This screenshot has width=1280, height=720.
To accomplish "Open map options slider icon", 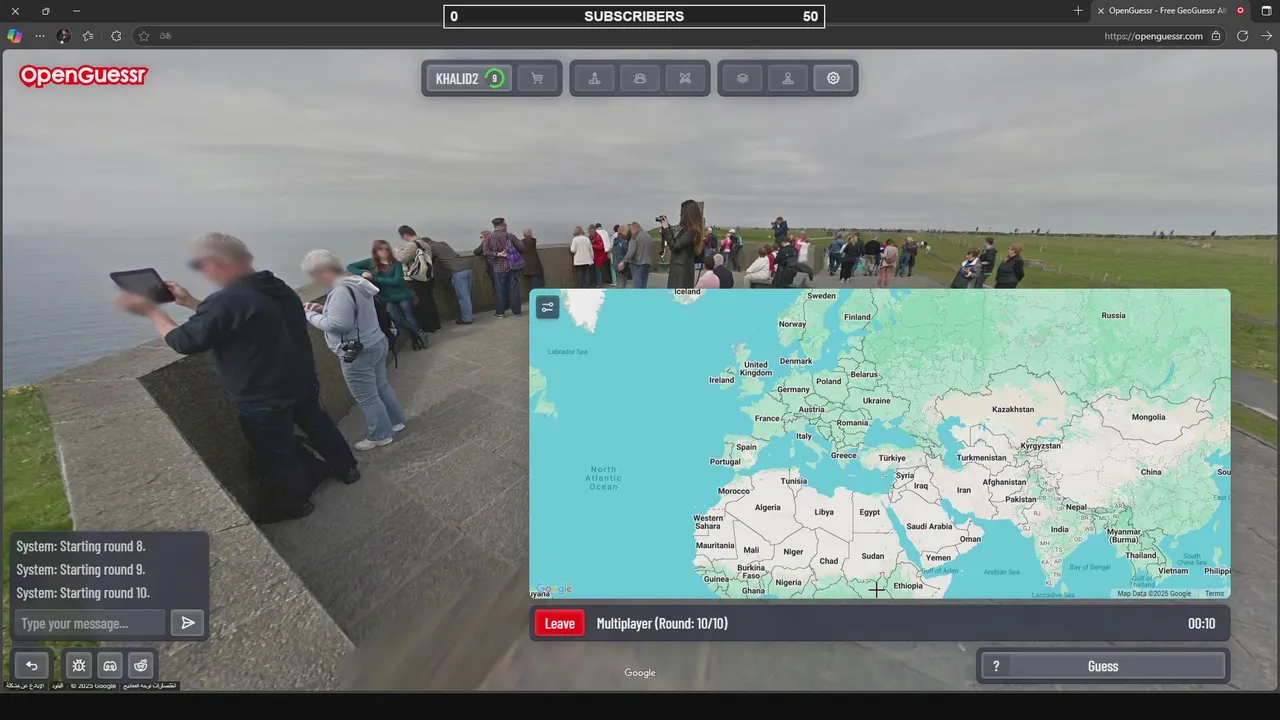I will click(547, 307).
